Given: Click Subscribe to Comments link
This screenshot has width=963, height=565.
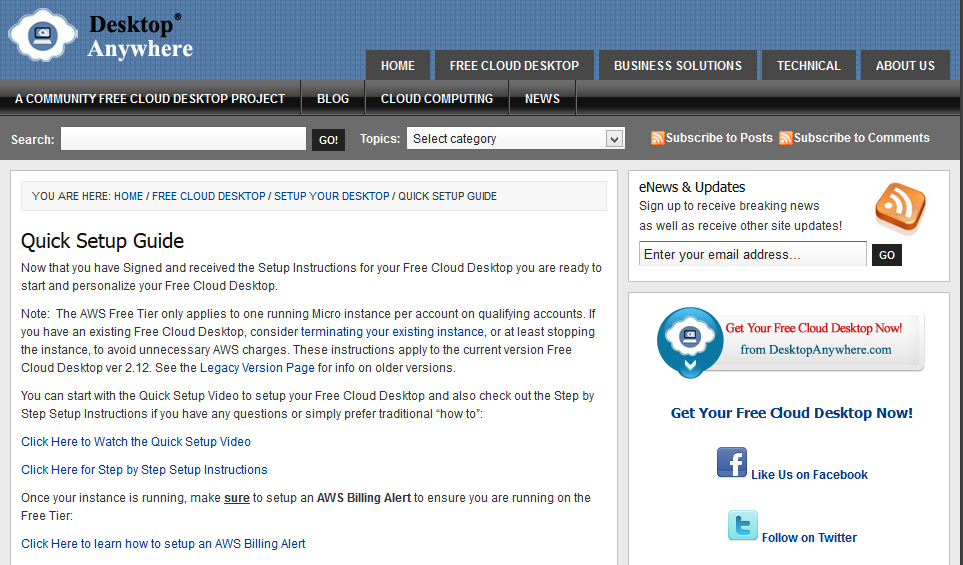Looking at the screenshot, I should pyautogui.click(x=861, y=138).
